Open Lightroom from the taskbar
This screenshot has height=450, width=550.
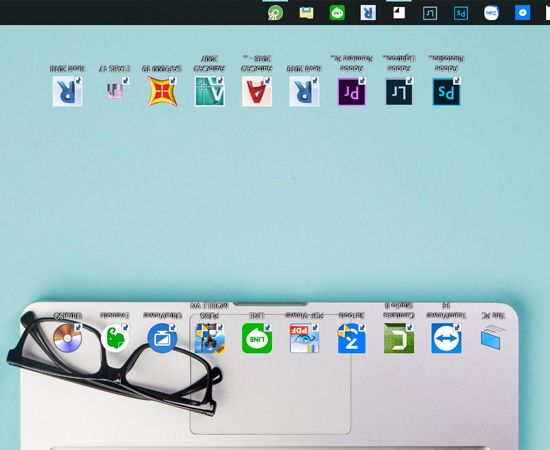(x=430, y=13)
